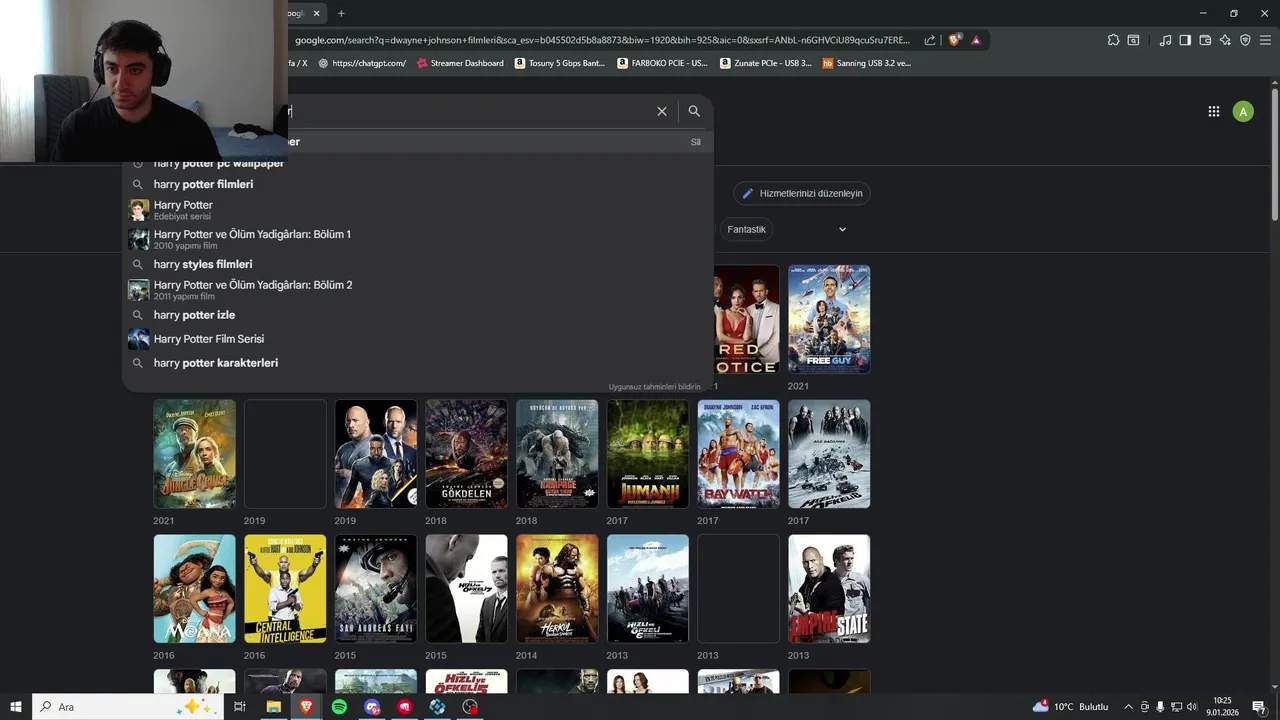Viewport: 1280px width, 720px height.
Task: Open the Brave playlist music-note icon
Action: click(1165, 40)
